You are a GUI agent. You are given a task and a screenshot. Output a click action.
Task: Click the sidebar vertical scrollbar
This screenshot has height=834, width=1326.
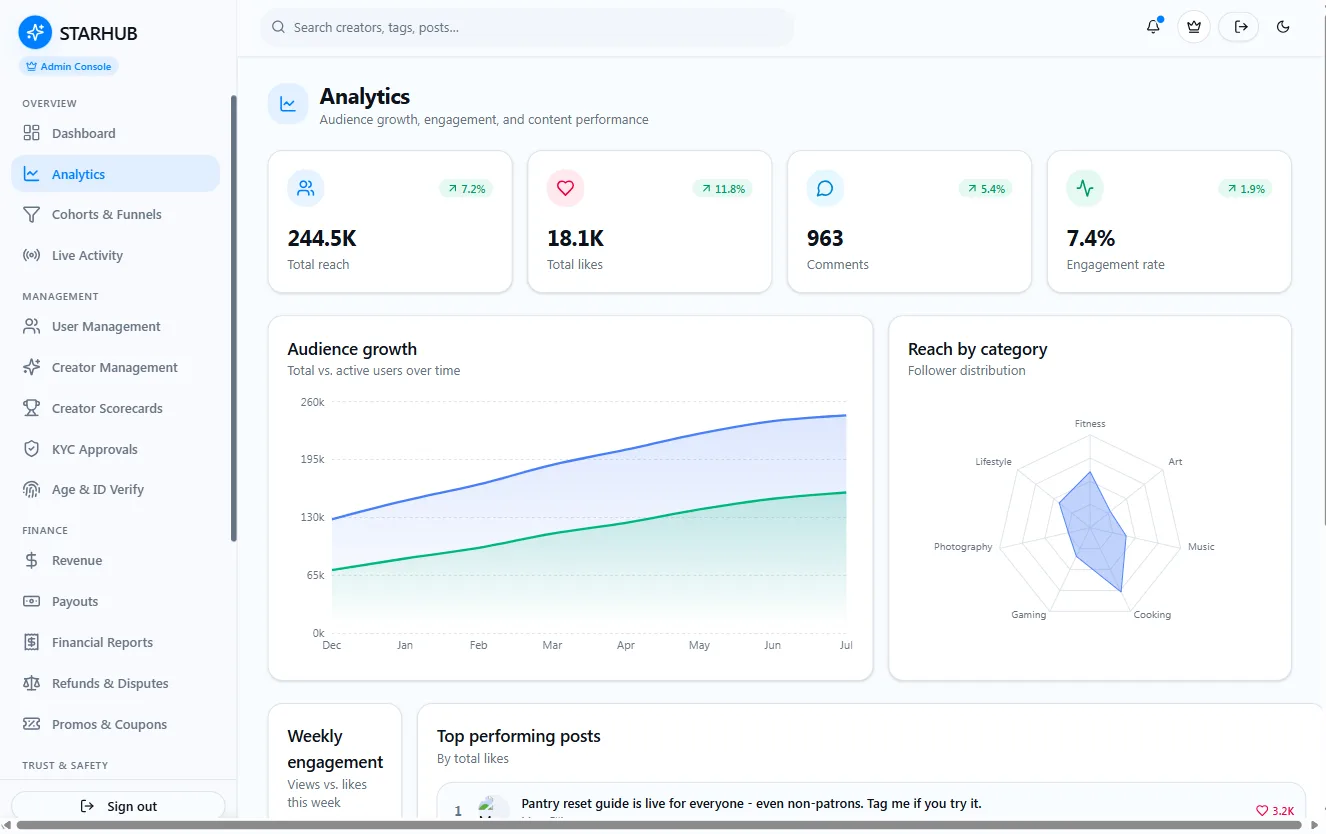tap(234, 318)
